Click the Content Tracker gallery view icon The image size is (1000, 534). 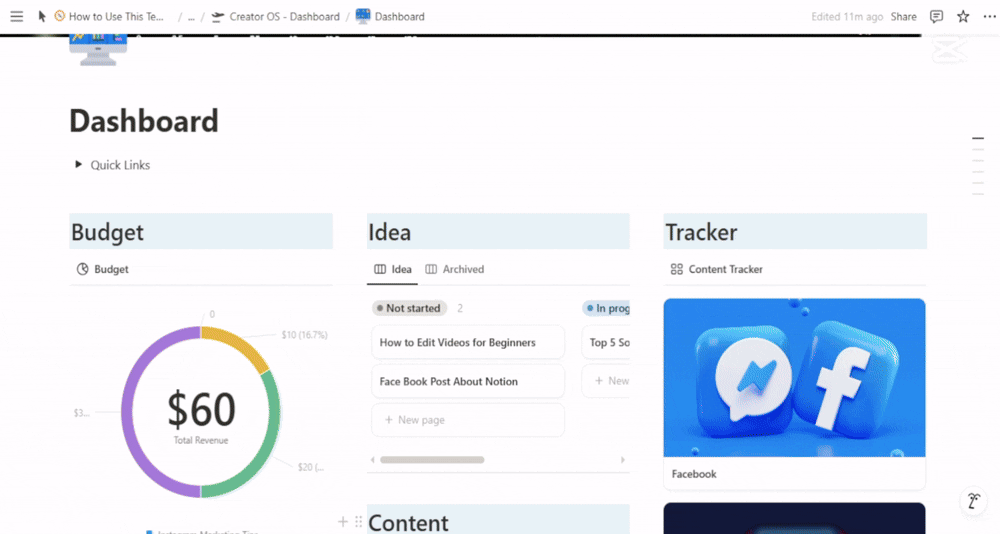(x=677, y=269)
